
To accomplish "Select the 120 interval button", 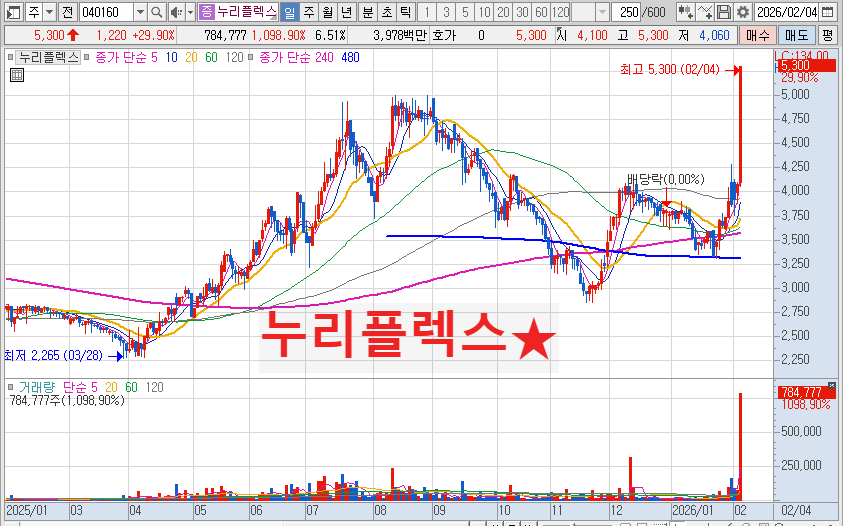I will point(561,12).
